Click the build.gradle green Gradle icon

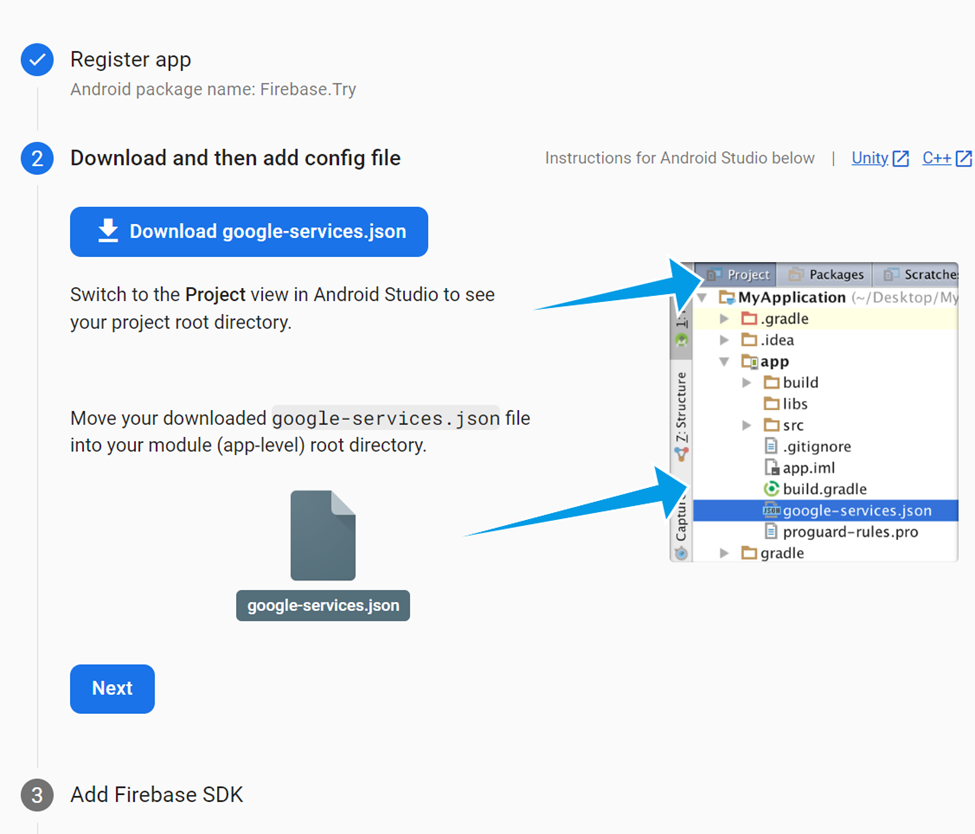pyautogui.click(x=772, y=489)
